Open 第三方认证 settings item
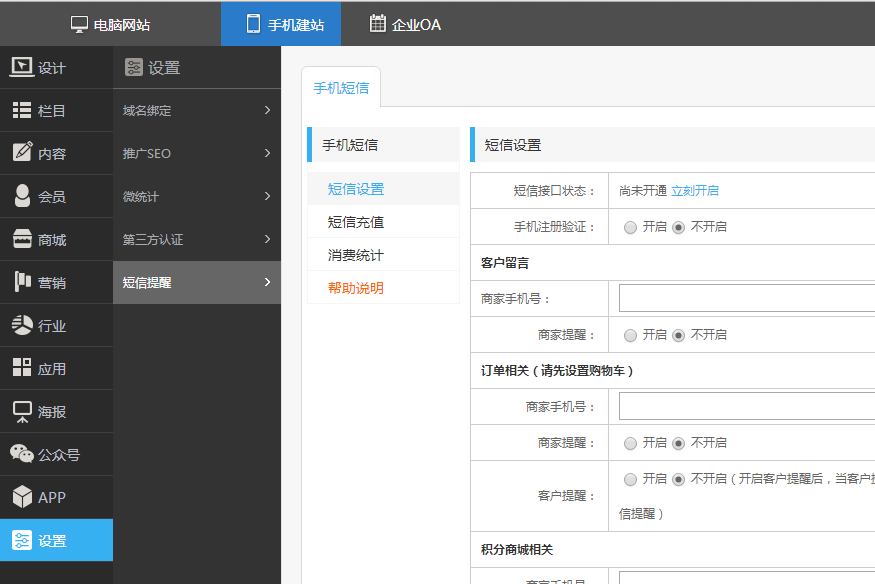Image resolution: width=875 pixels, height=584 pixels. tap(197, 239)
